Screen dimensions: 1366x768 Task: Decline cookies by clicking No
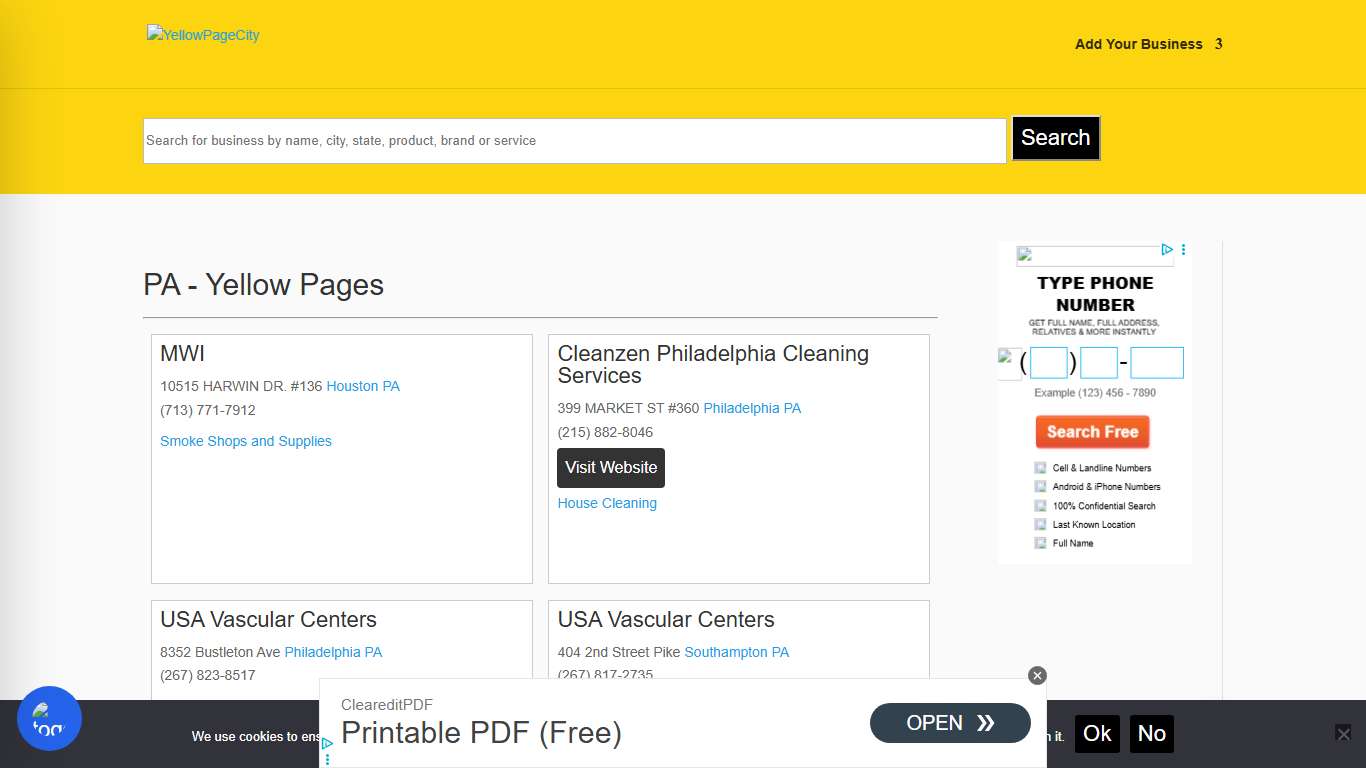[x=1151, y=734]
